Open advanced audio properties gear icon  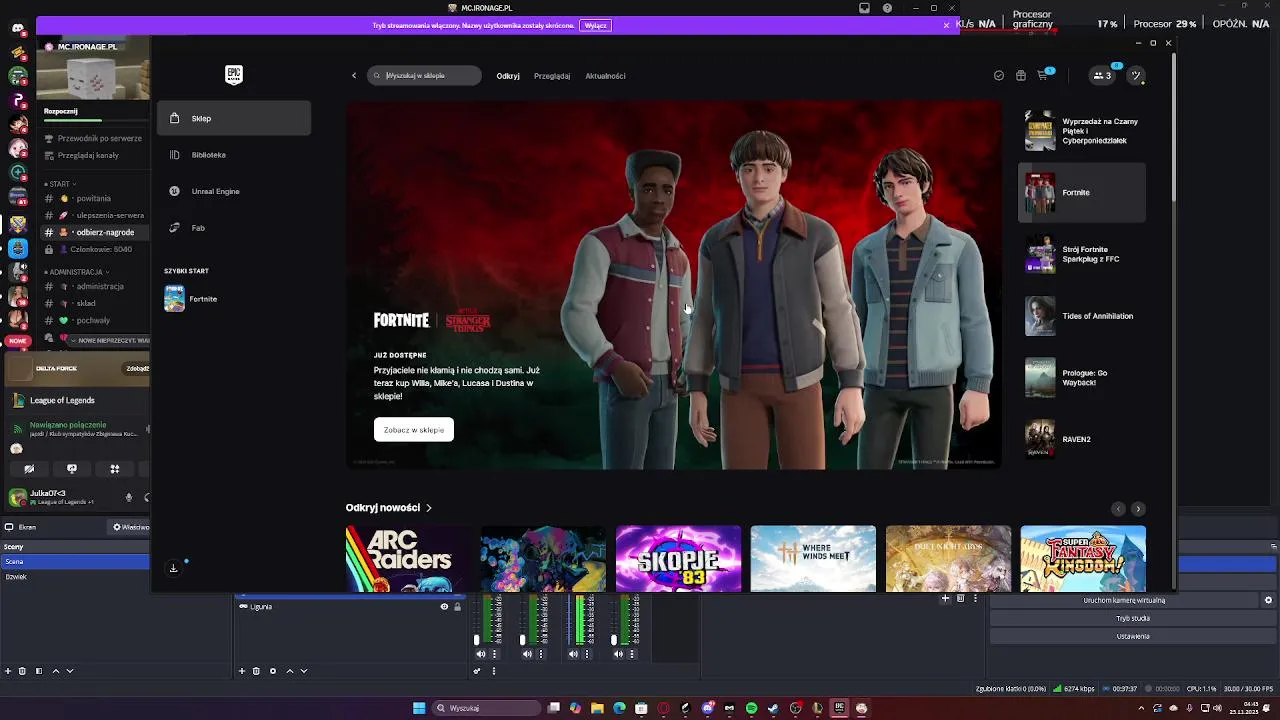point(477,671)
